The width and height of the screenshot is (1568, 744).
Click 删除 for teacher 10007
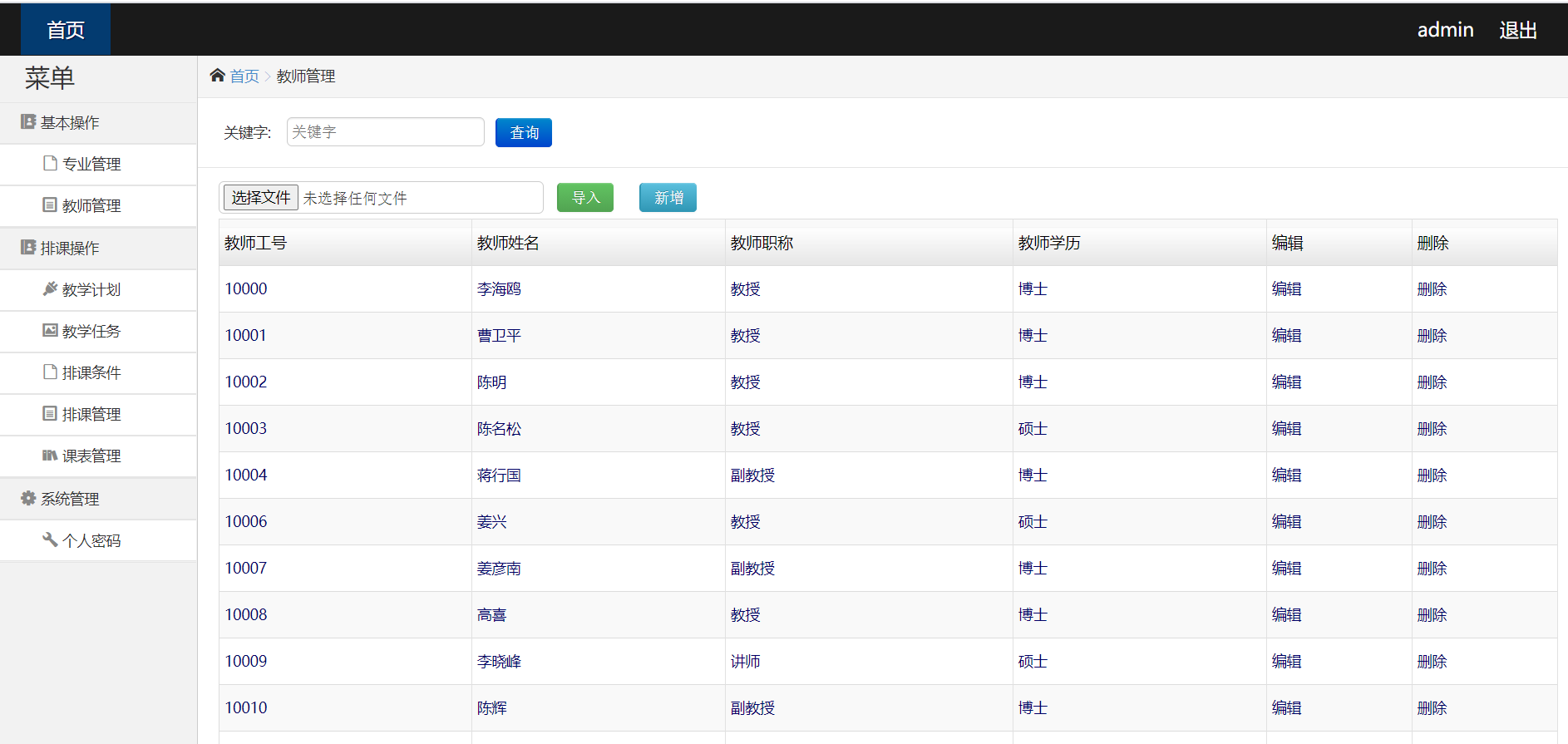(x=1432, y=569)
